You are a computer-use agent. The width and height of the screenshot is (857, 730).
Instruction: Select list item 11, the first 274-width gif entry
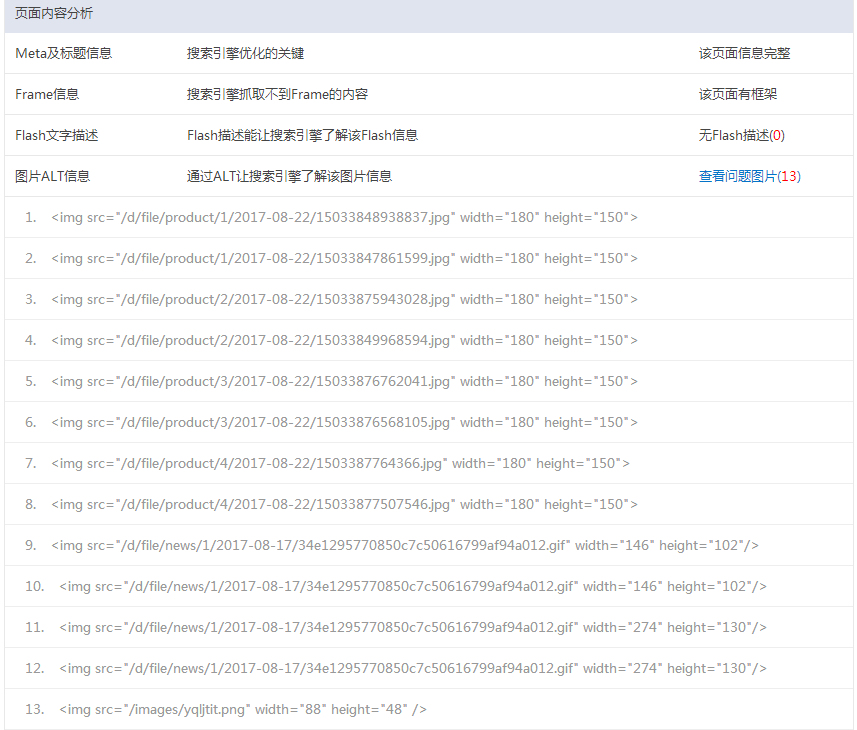tap(412, 627)
